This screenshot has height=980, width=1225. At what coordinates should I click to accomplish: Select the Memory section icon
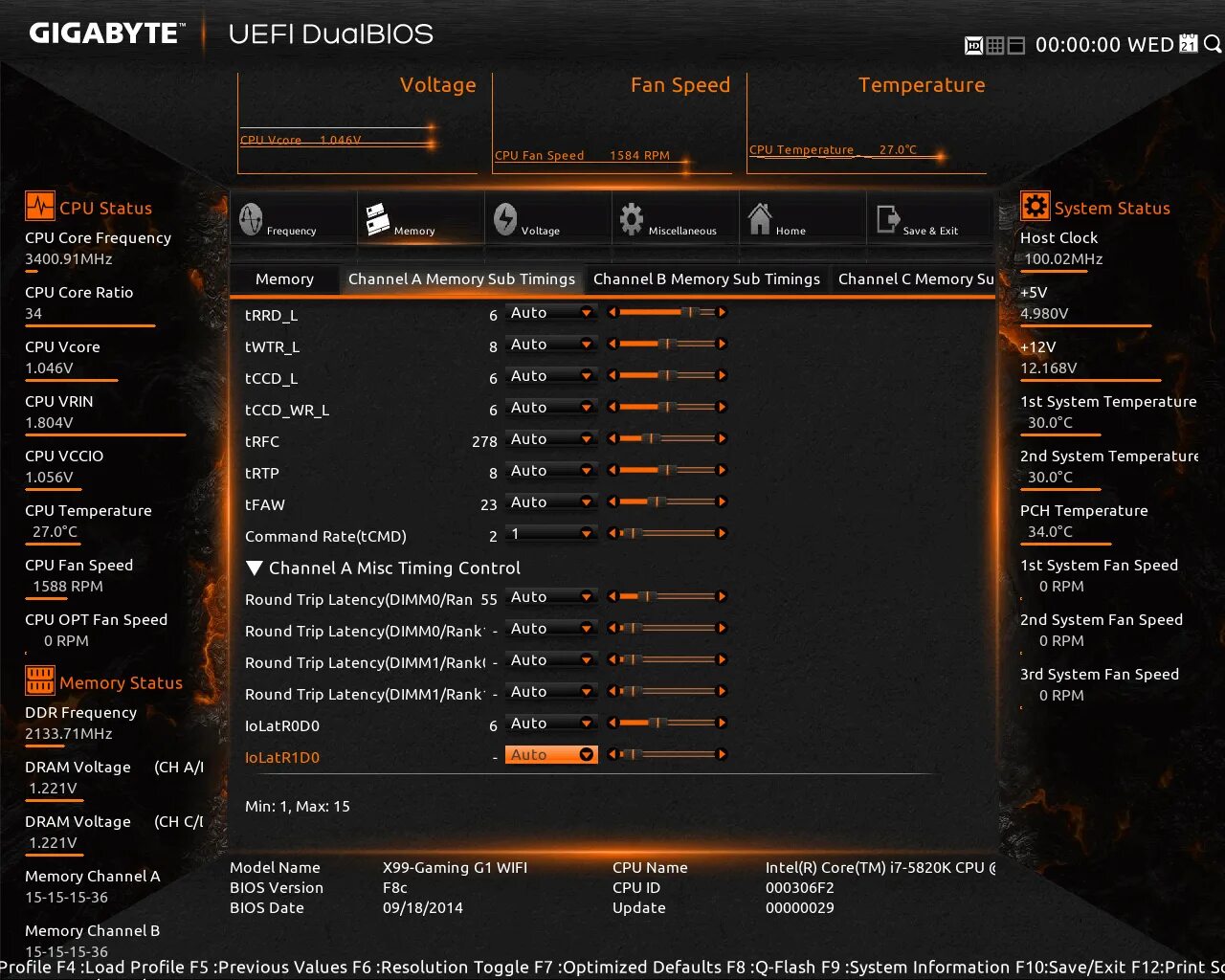coord(377,219)
